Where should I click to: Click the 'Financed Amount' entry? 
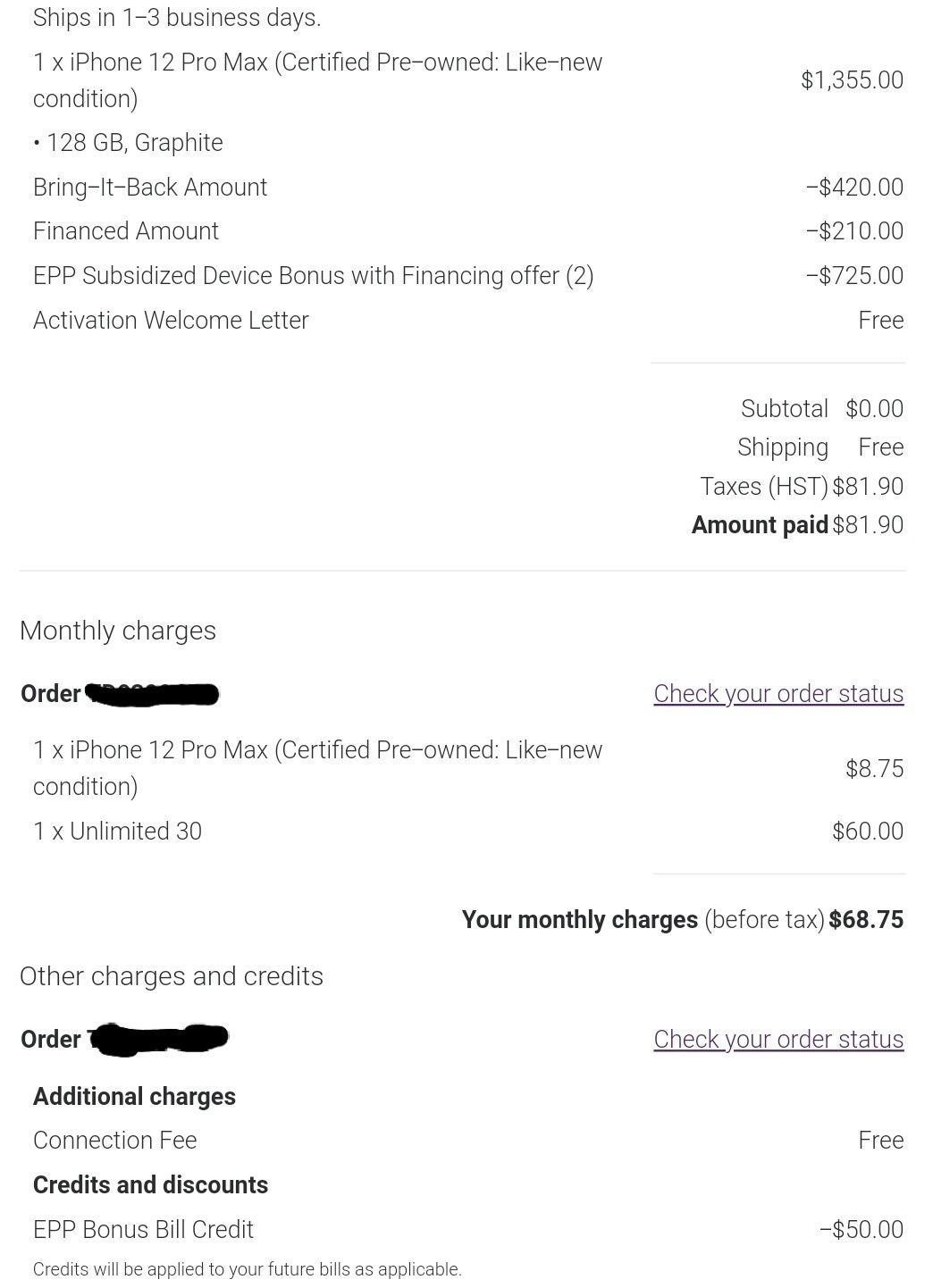(125, 230)
